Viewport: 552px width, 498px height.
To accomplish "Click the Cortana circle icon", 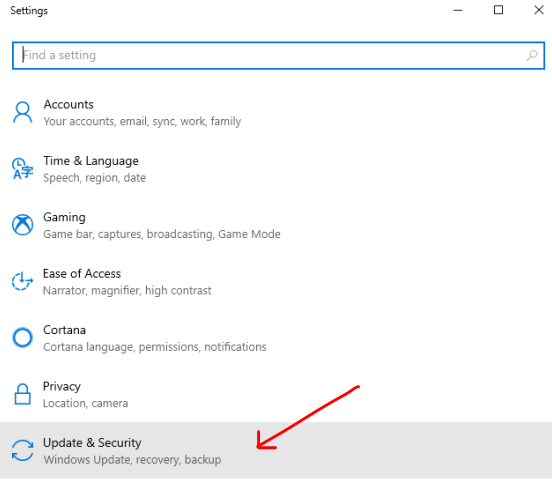I will [x=23, y=338].
